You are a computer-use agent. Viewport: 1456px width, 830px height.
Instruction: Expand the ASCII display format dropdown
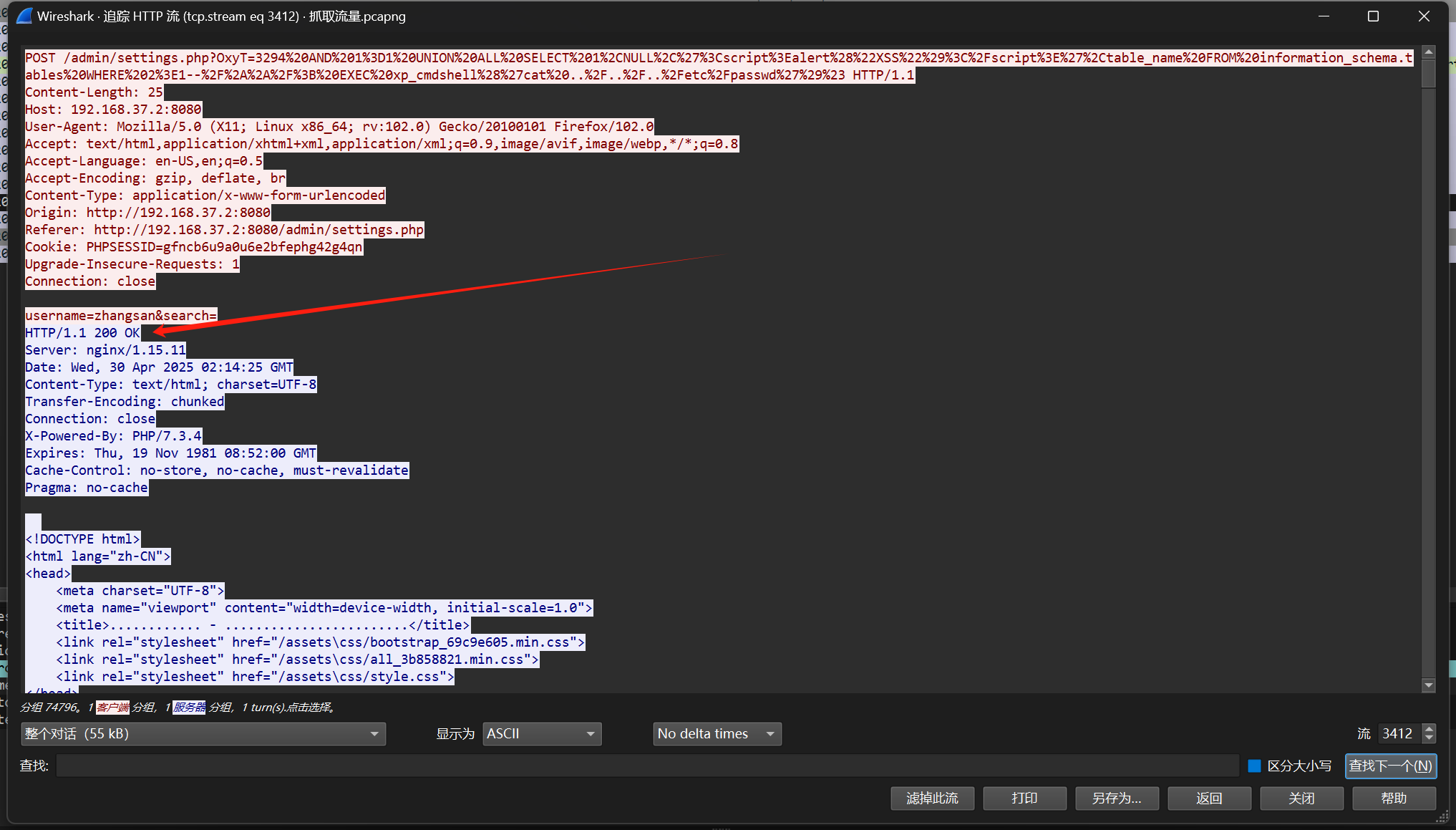point(542,733)
